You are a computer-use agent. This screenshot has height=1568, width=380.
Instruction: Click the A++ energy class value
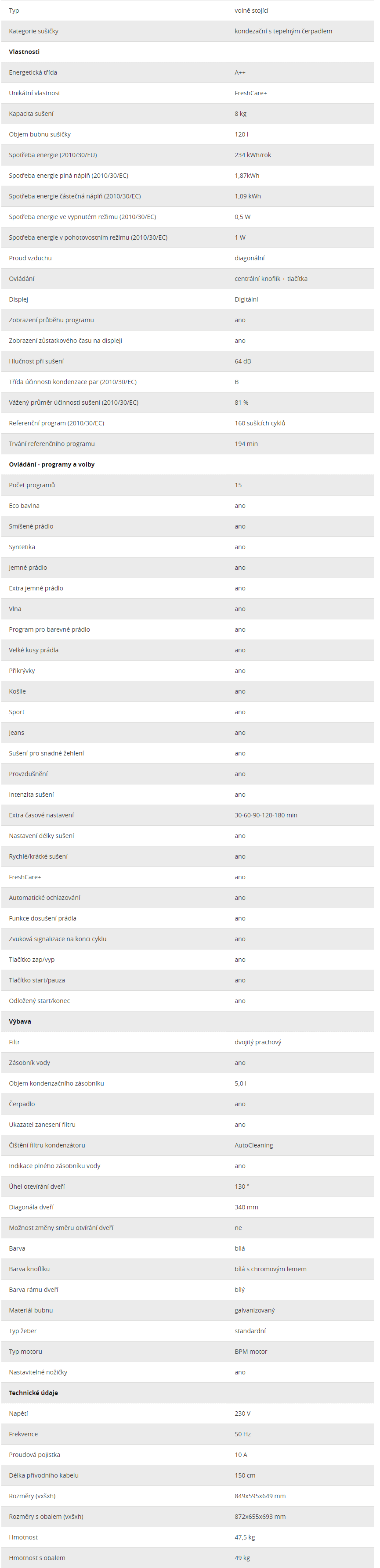(240, 72)
